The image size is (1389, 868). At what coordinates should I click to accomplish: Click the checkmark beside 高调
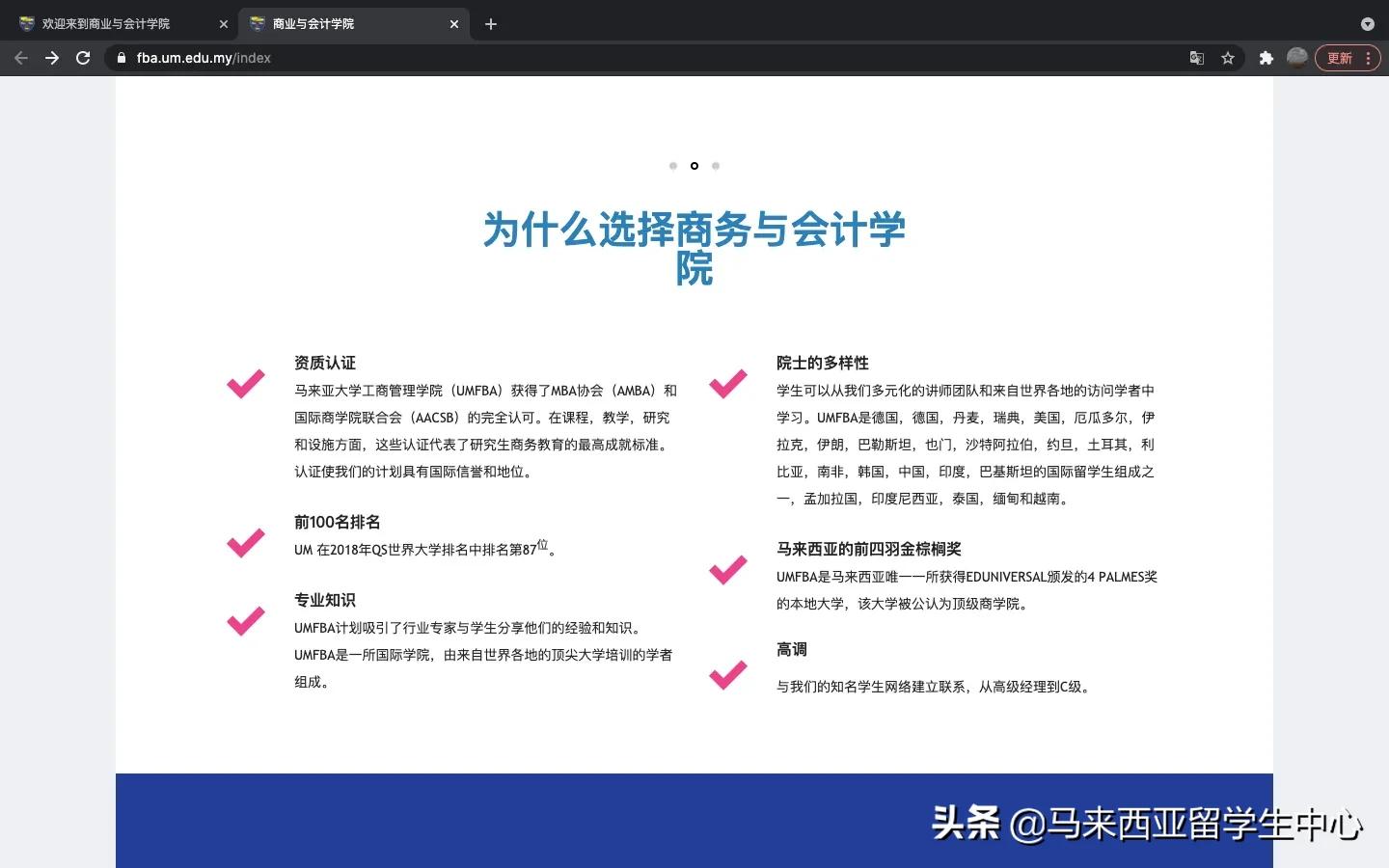[728, 675]
